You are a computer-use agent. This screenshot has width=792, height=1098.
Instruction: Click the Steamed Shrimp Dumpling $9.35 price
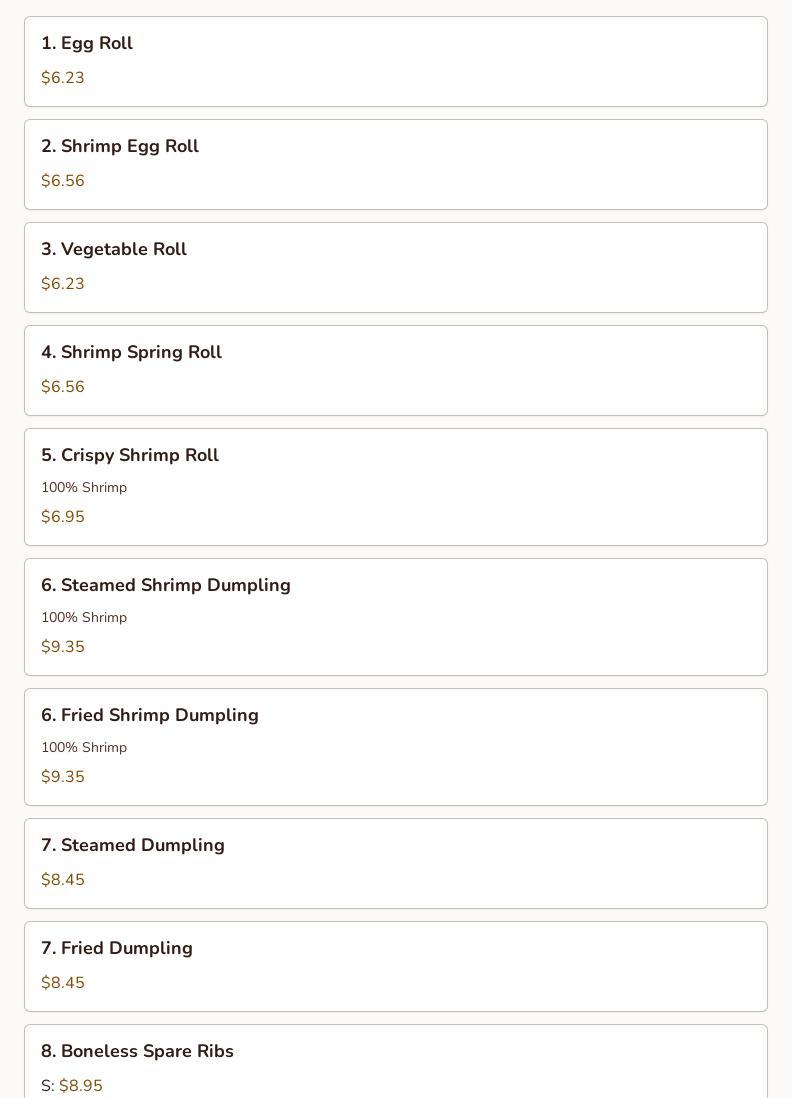63,647
